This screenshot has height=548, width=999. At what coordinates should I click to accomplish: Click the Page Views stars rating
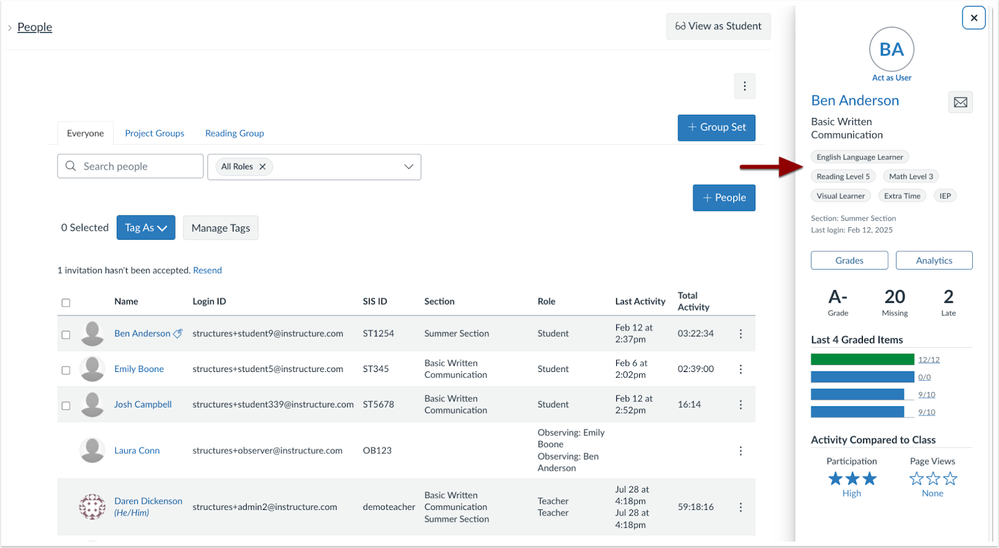pos(933,479)
